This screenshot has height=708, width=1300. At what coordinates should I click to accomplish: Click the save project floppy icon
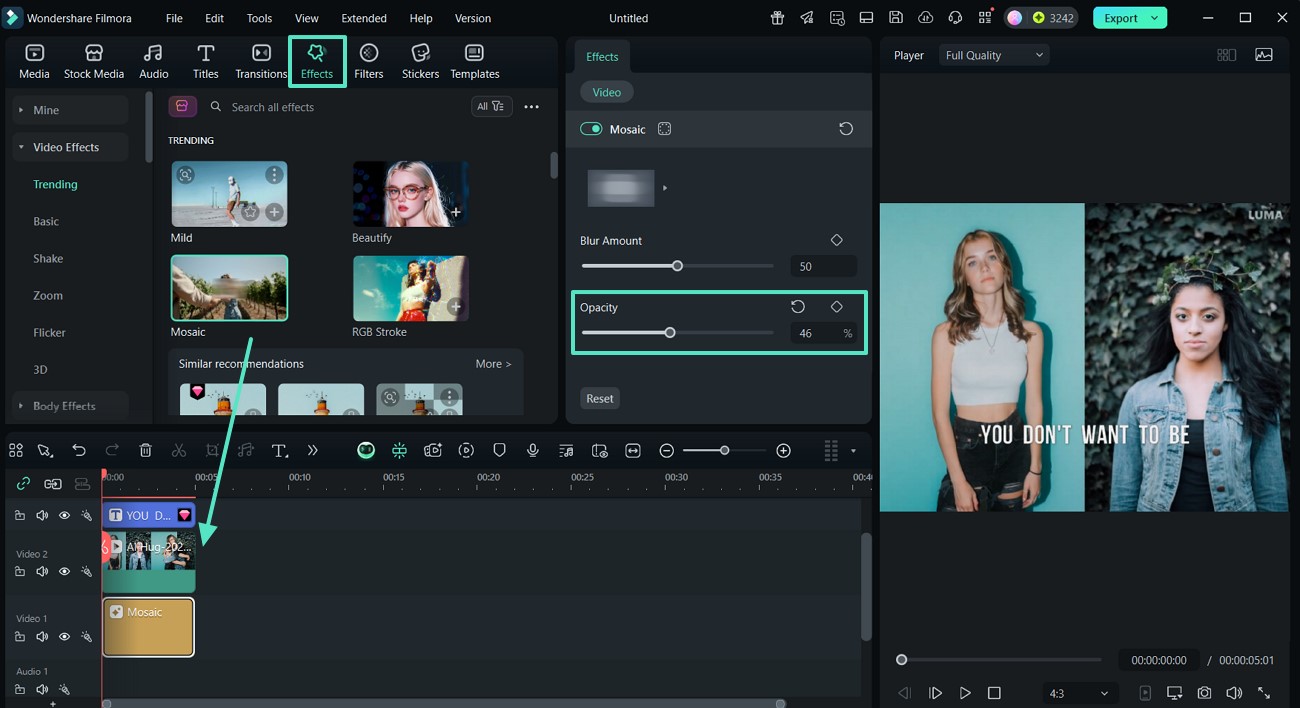pyautogui.click(x=896, y=18)
